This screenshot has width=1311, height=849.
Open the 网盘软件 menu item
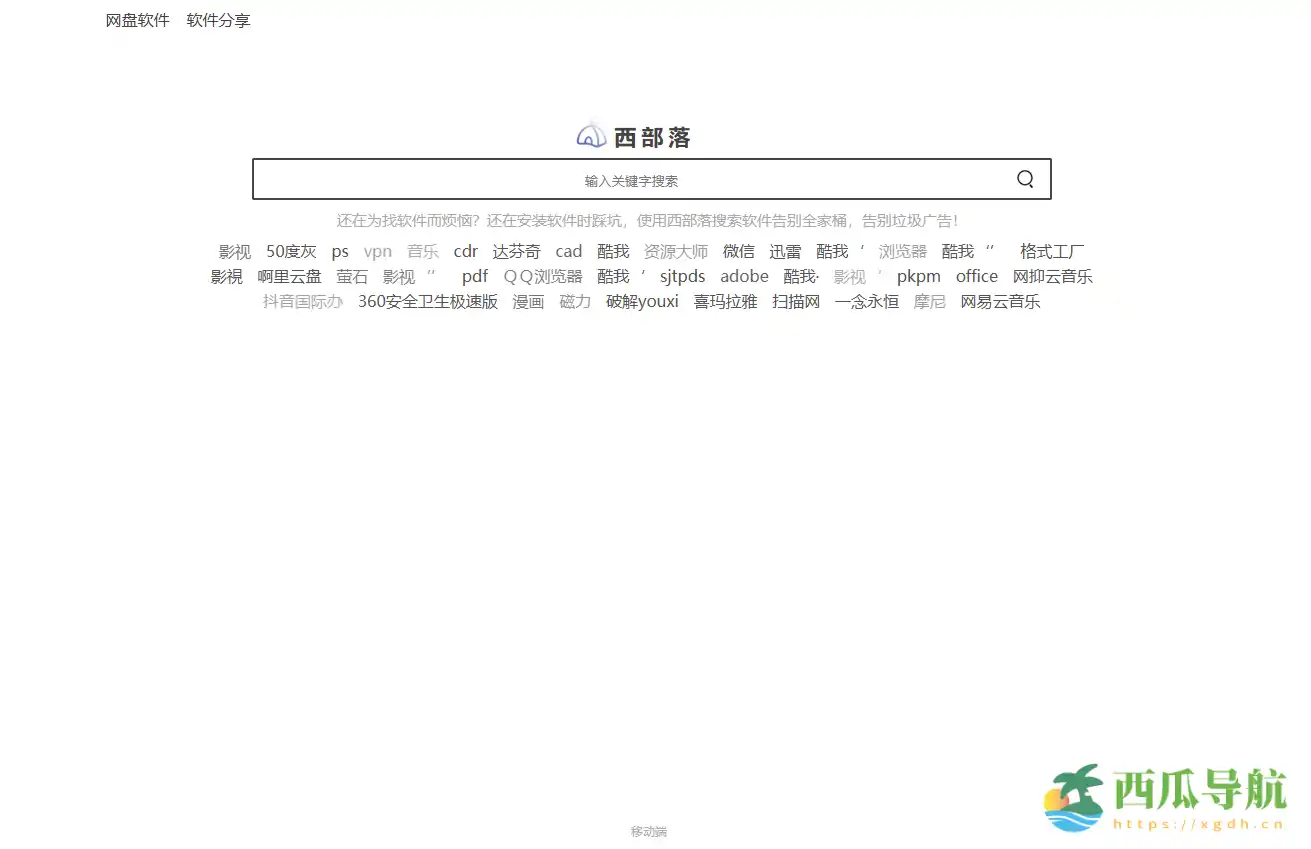pyautogui.click(x=136, y=20)
